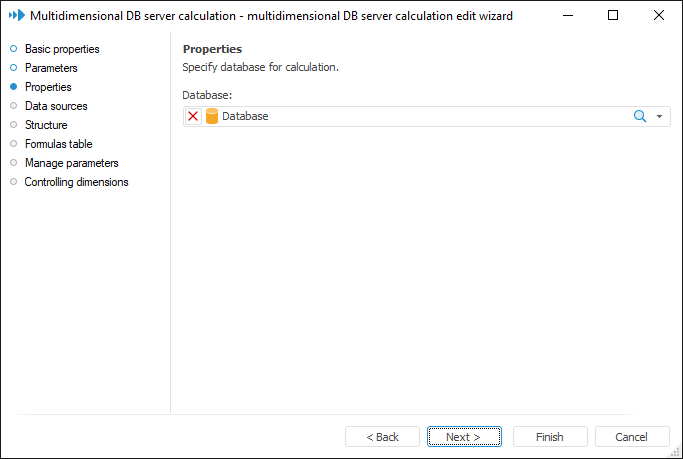Screen dimensions: 683x459
Task: Go to Manage parameters step
Action: (71, 163)
